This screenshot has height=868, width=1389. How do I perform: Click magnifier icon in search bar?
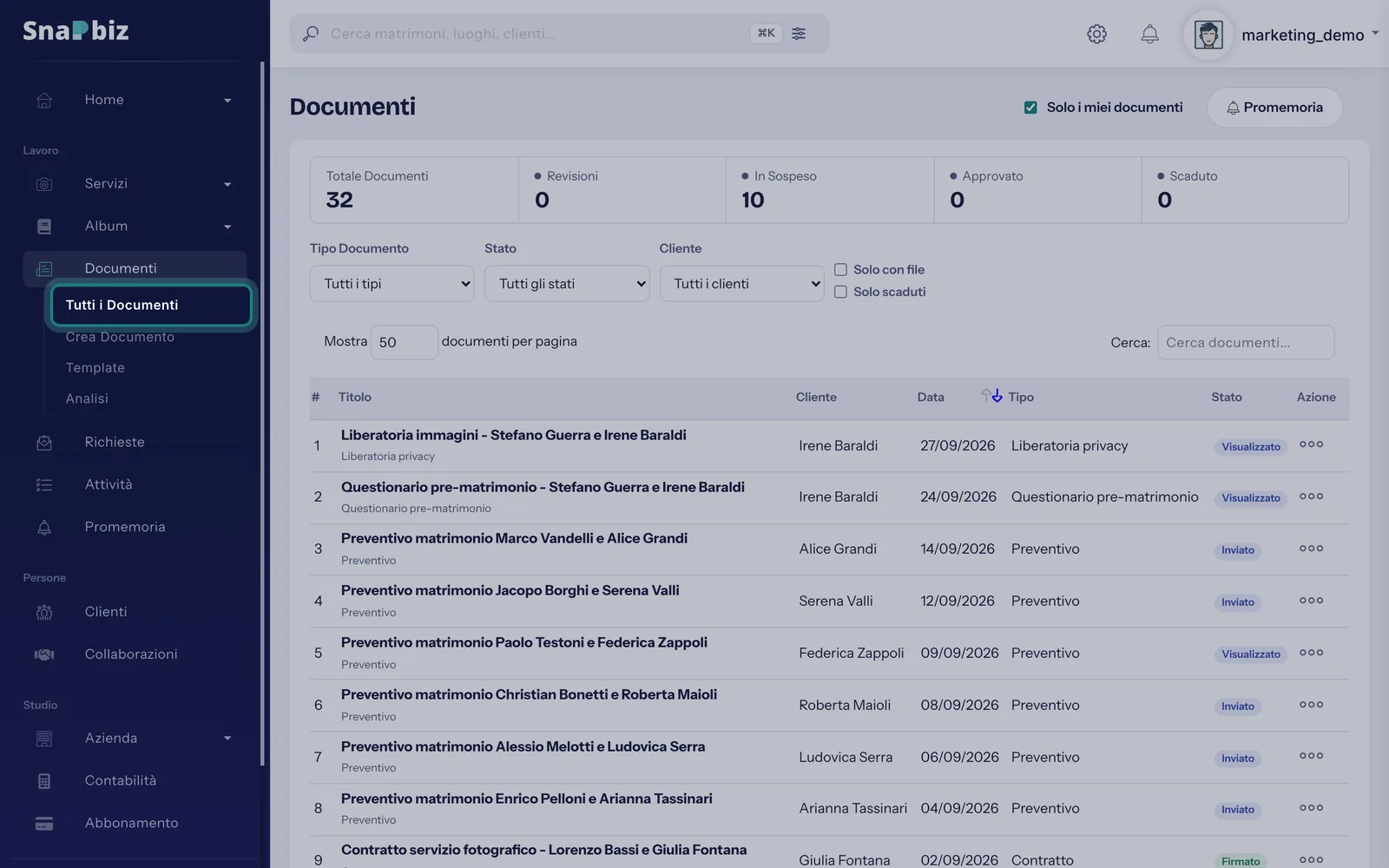tap(310, 34)
